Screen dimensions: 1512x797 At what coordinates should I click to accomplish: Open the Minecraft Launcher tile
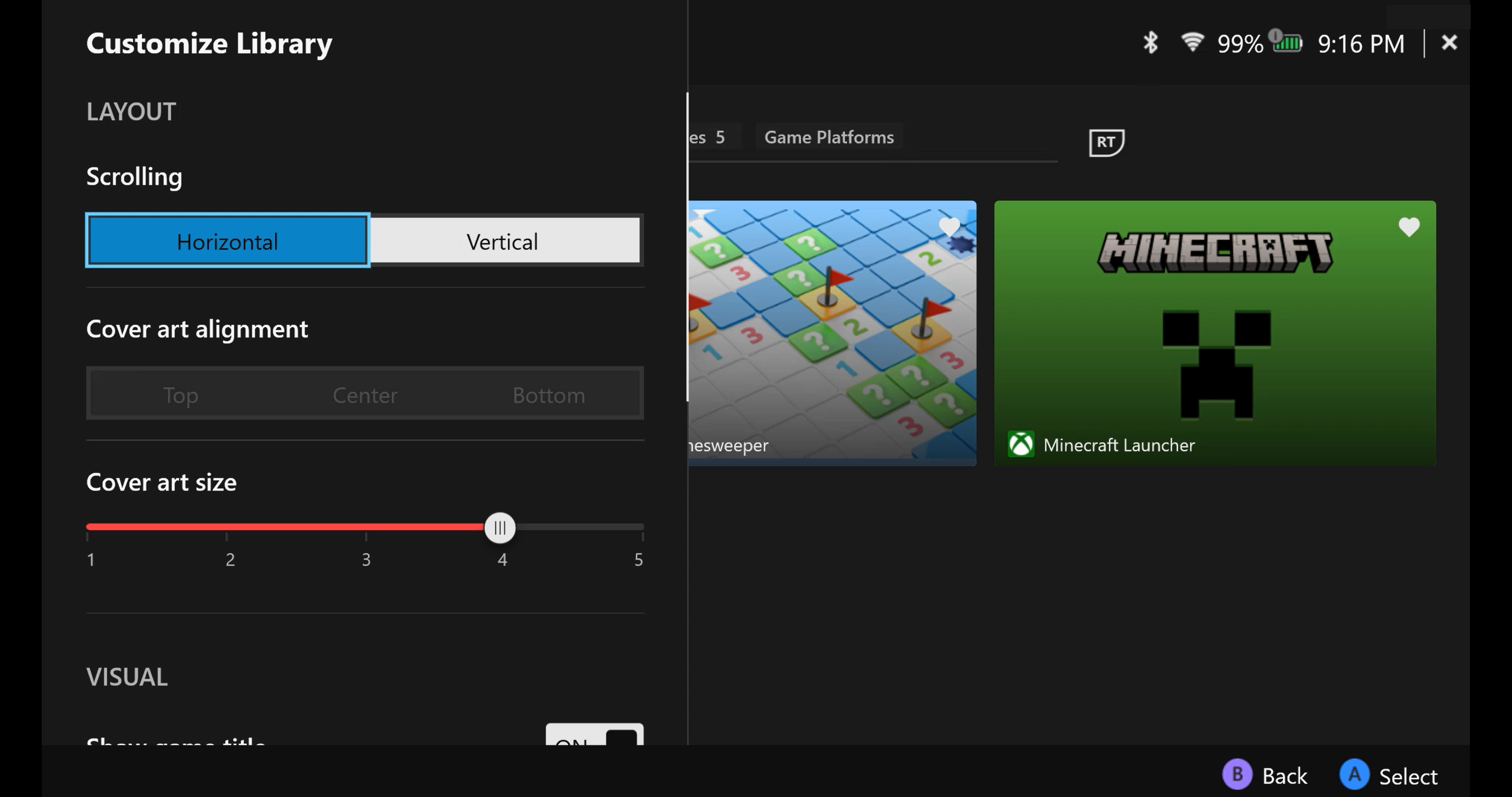[1214, 340]
